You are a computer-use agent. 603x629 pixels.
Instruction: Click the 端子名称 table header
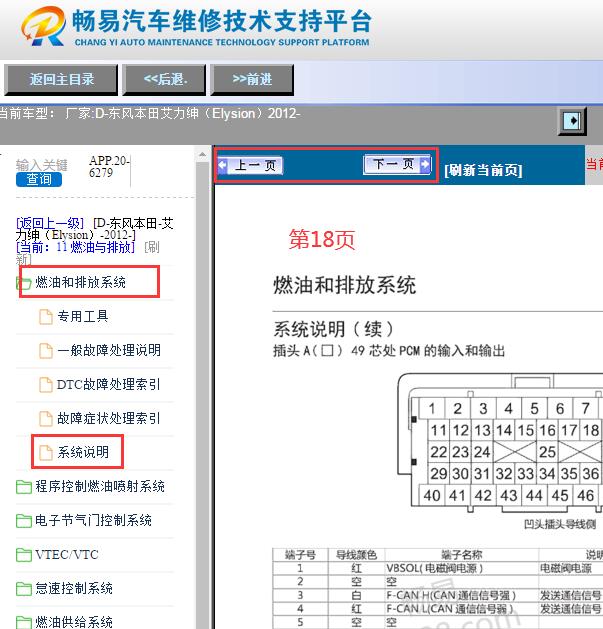click(x=461, y=555)
